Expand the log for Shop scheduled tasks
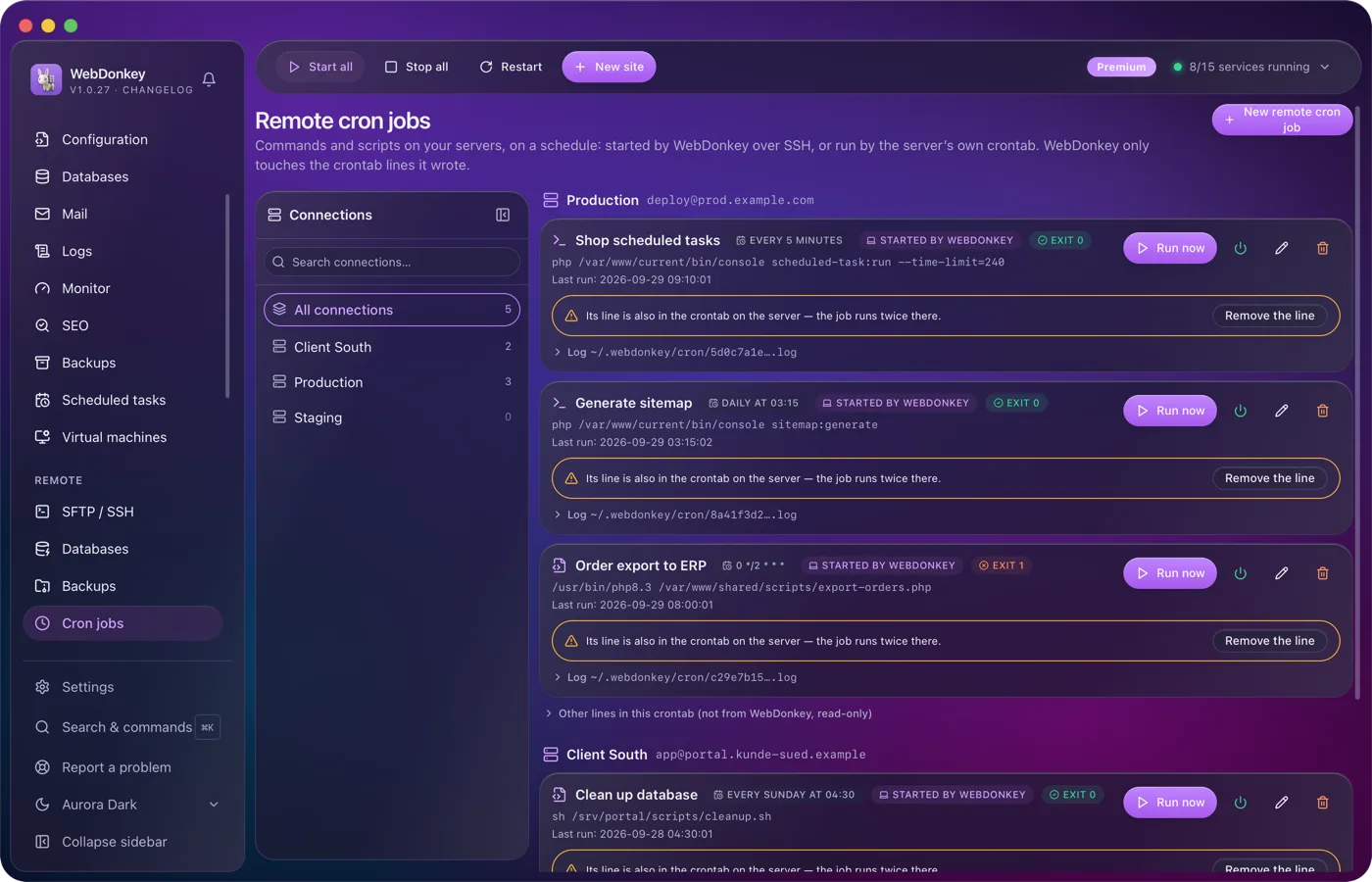The image size is (1372, 882). click(675, 352)
